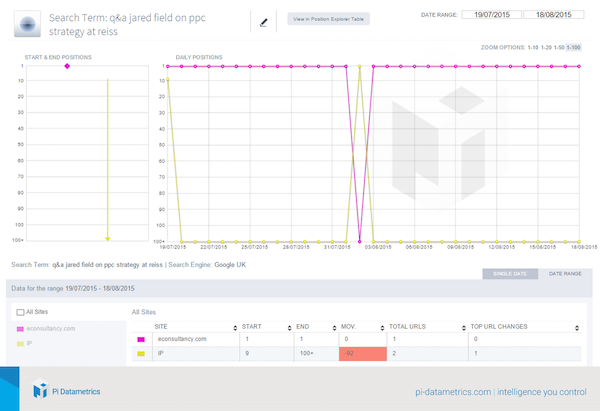Select econsultancy.com in the sites list
This screenshot has width=600, height=411.
pyautogui.click(x=51, y=328)
